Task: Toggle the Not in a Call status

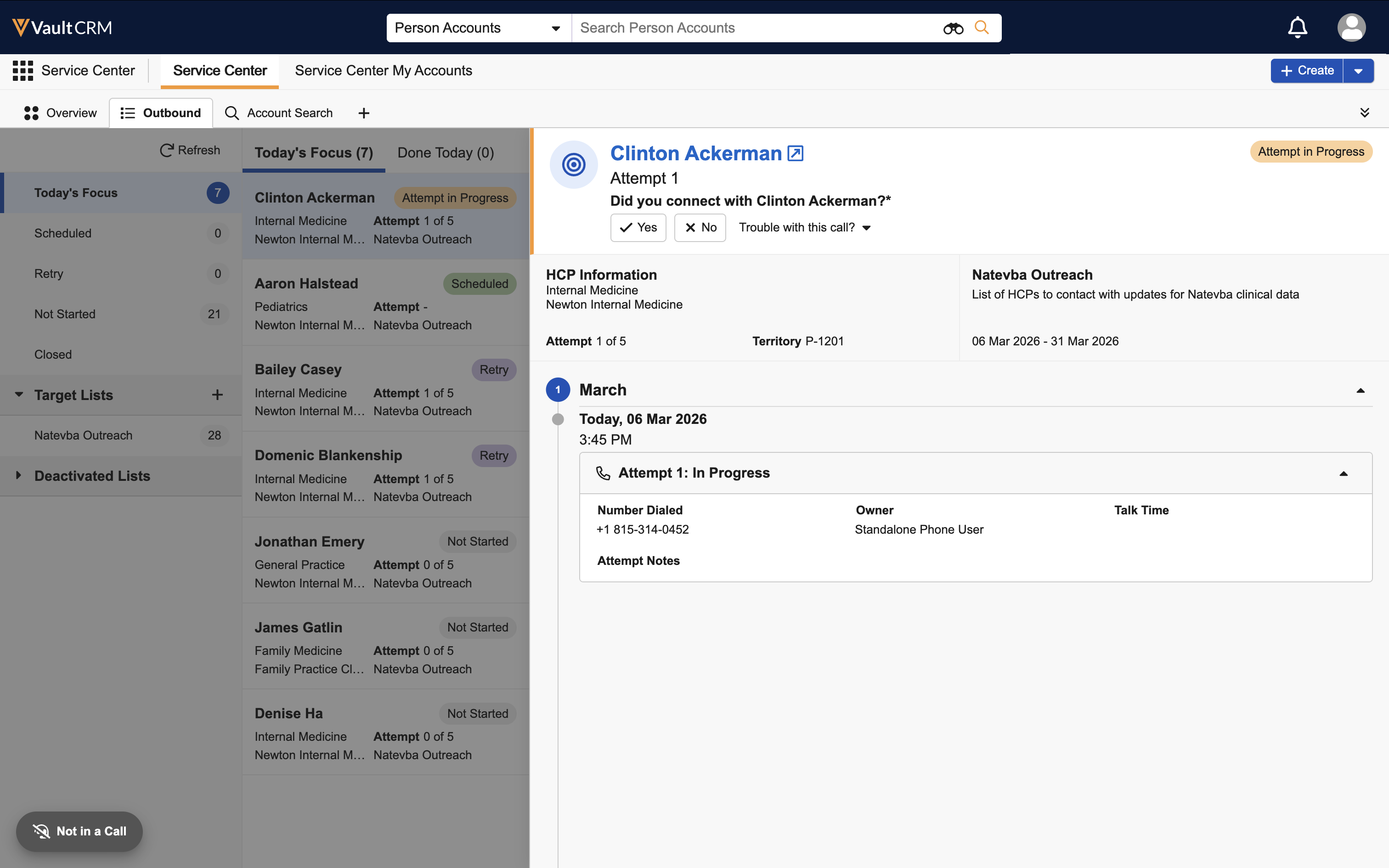Action: pos(79,831)
